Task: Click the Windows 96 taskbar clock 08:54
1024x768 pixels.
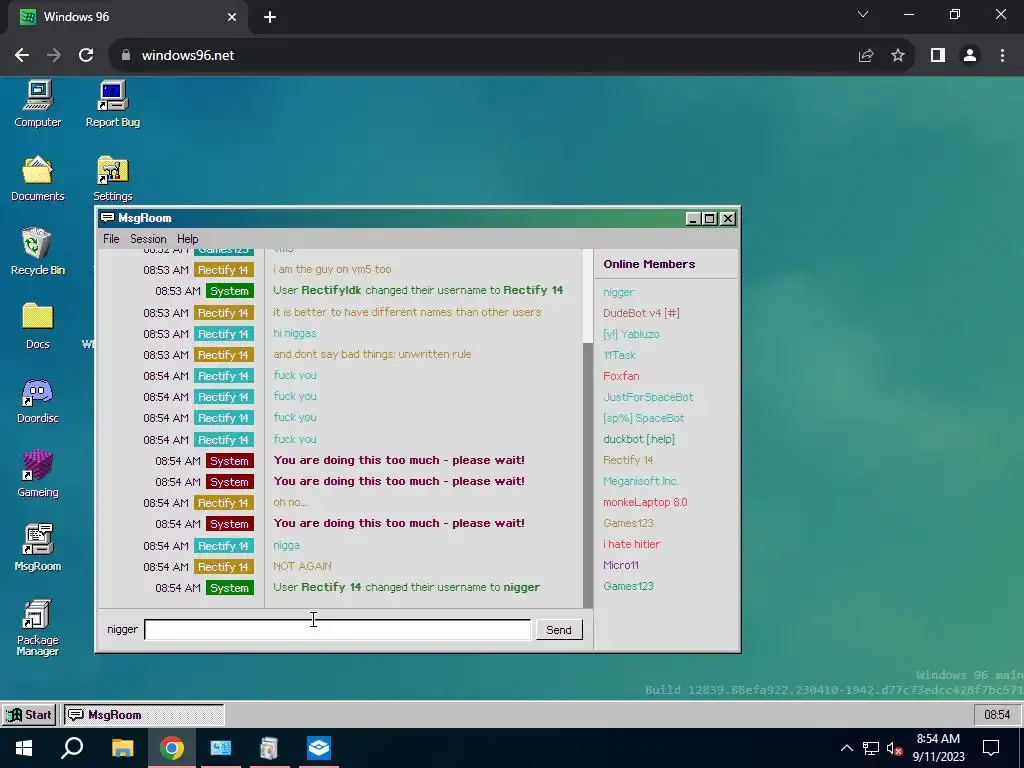Action: [x=997, y=715]
